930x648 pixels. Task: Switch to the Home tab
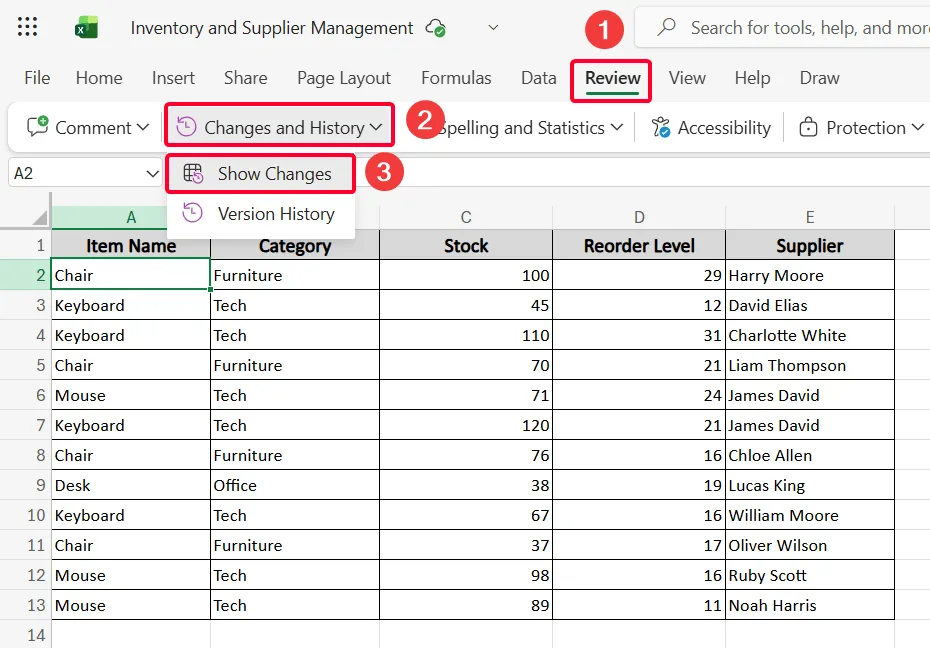click(99, 78)
